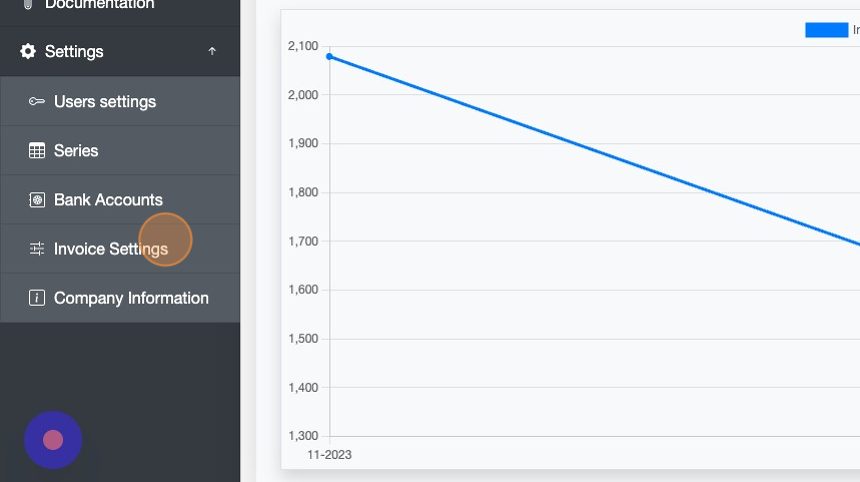Screen dimensions: 860x482
Task: Click the safe icon beside Bank Accounts
Action: [37, 200]
